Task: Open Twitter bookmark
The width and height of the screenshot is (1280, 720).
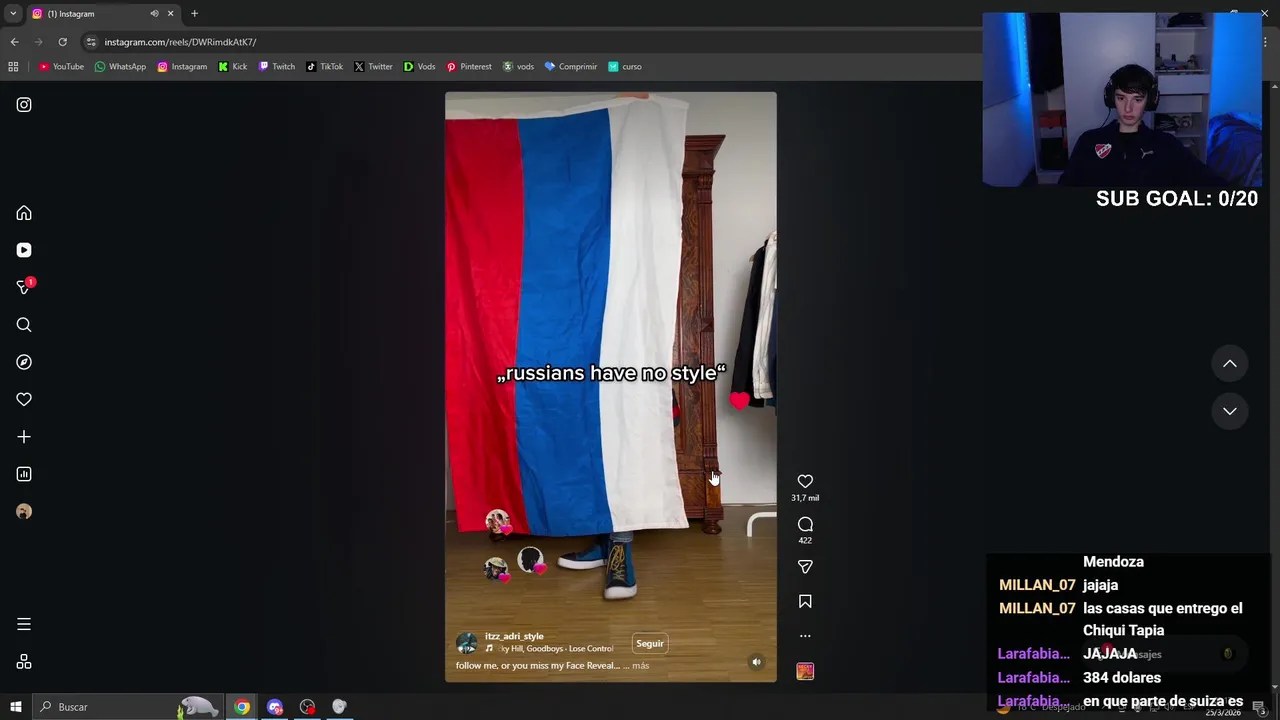Action: coord(373,67)
